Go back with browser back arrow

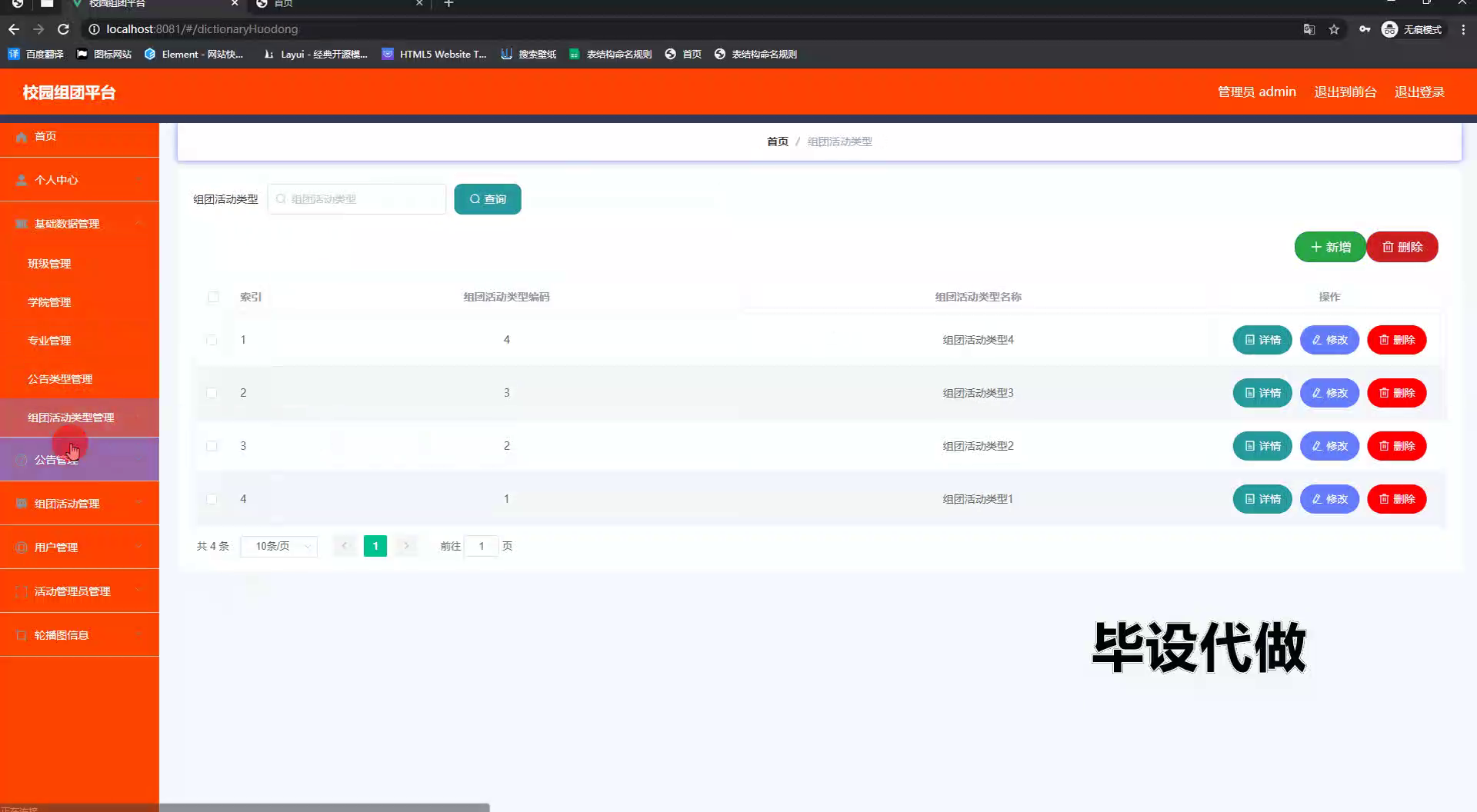click(14, 29)
